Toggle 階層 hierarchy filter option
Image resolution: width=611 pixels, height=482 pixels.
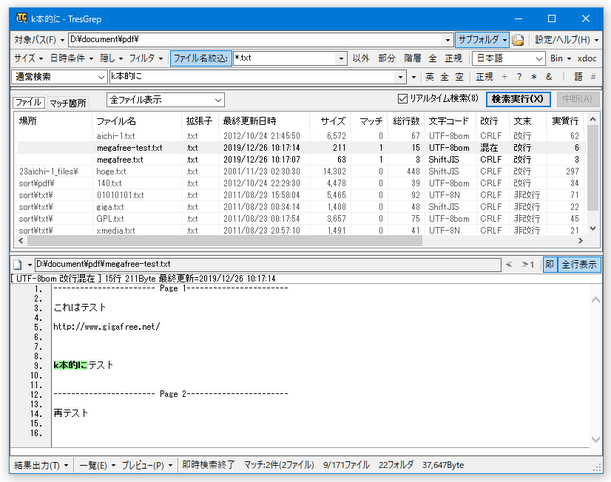pyautogui.click(x=412, y=58)
